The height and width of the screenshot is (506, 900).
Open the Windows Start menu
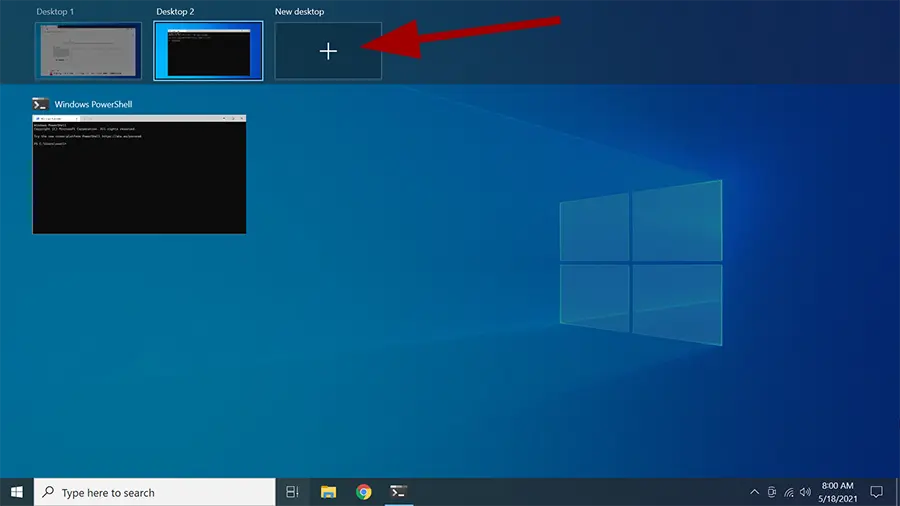click(x=17, y=492)
